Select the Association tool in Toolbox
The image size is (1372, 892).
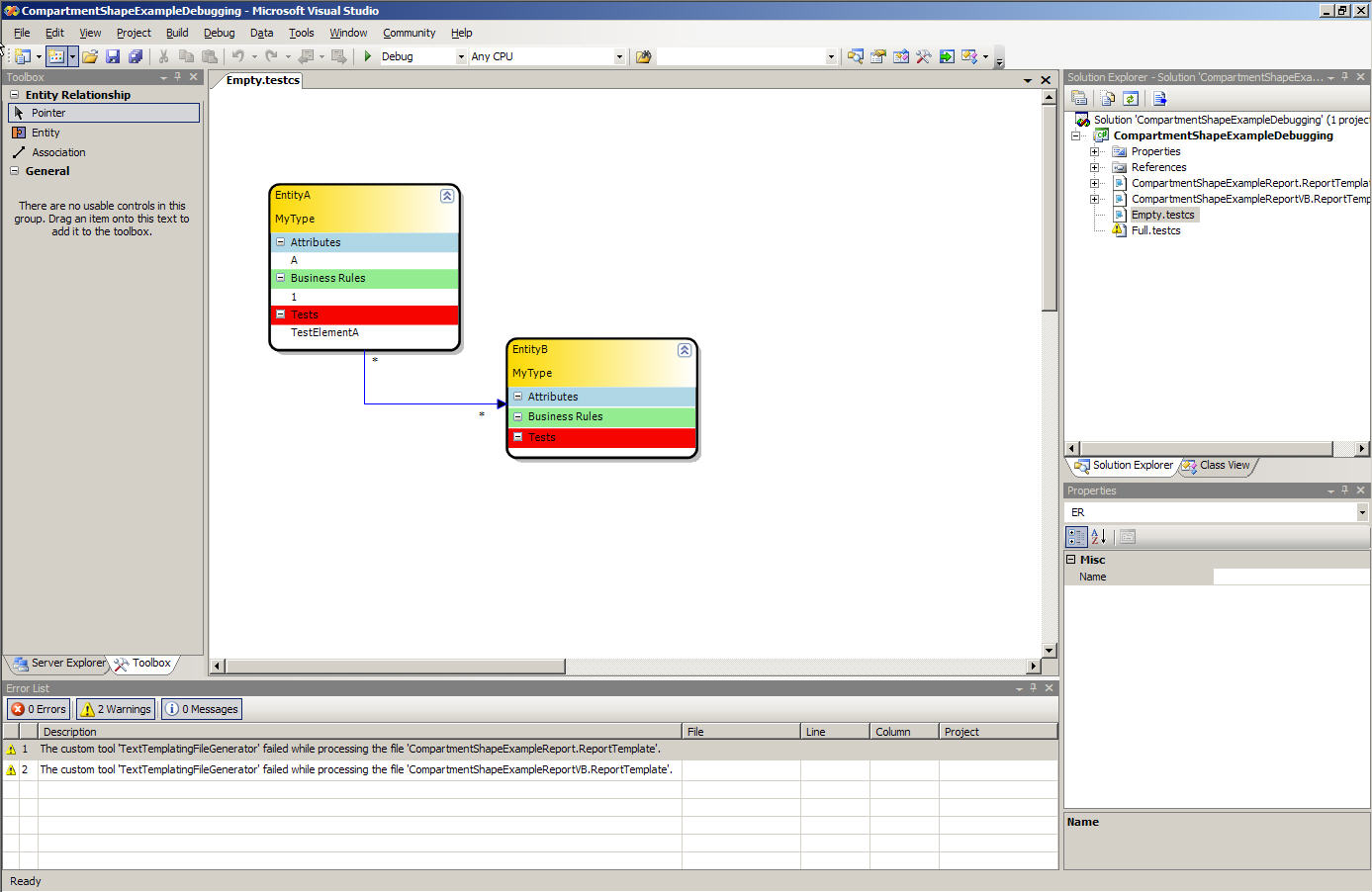[x=58, y=152]
